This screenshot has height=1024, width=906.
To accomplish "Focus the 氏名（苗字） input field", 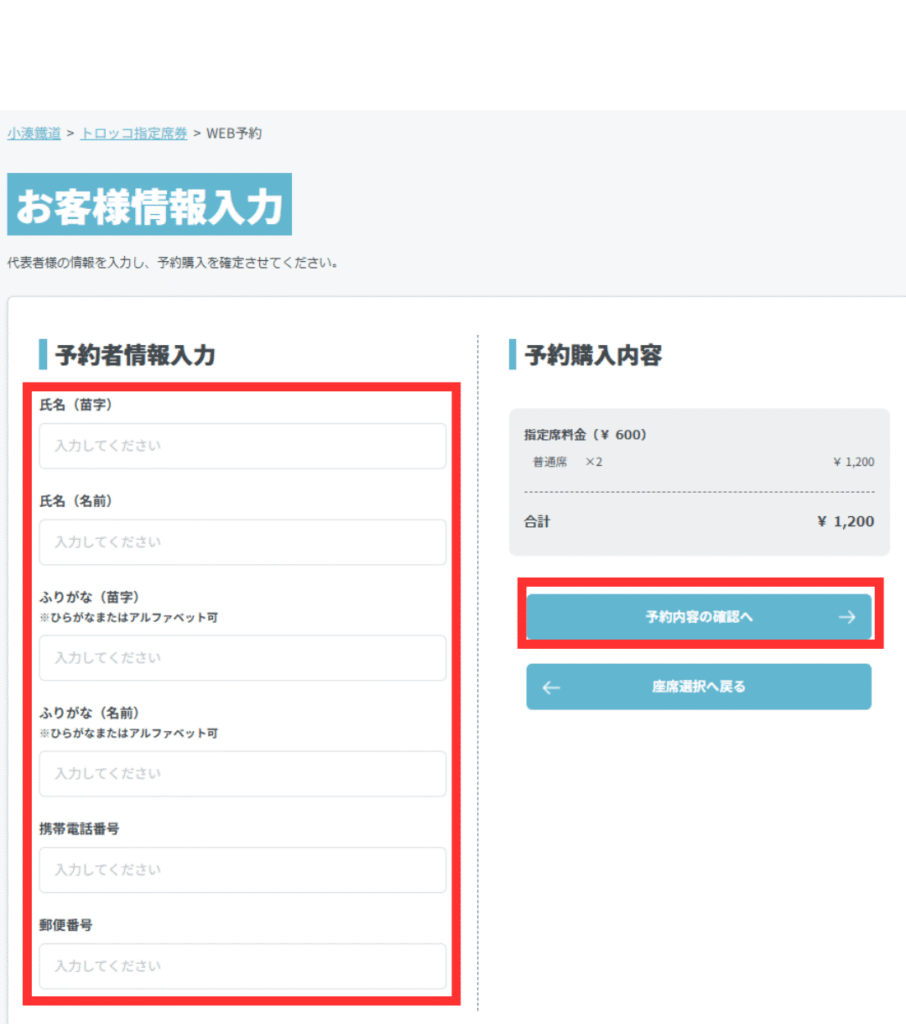I will coord(242,446).
